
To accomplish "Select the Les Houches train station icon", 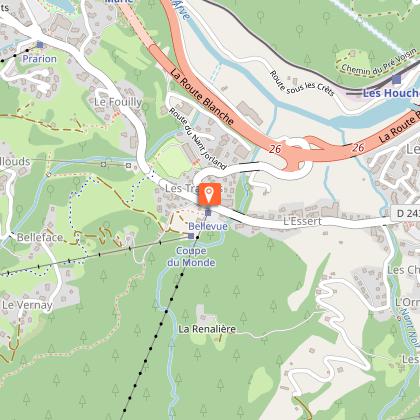I will pyautogui.click(x=396, y=79).
